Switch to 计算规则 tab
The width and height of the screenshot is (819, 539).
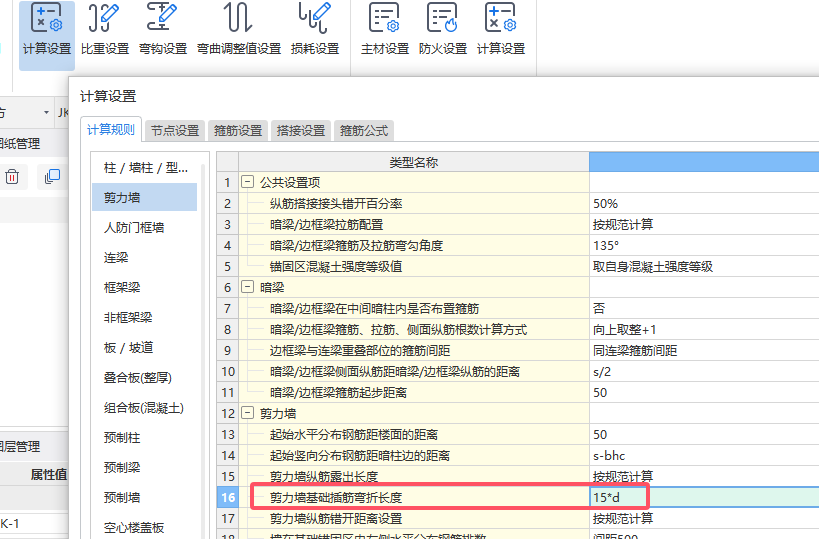pyautogui.click(x=111, y=130)
